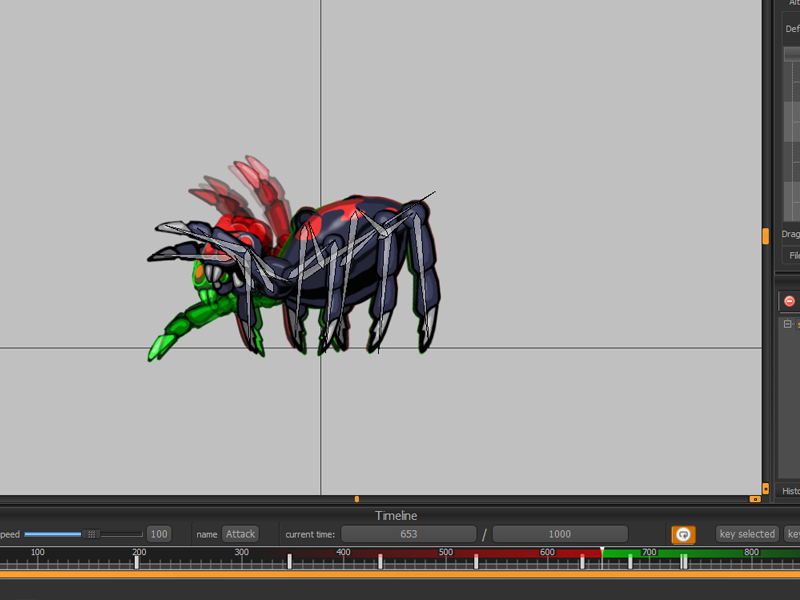Click the speed value box showing 100
The image size is (800, 600).
tap(158, 533)
